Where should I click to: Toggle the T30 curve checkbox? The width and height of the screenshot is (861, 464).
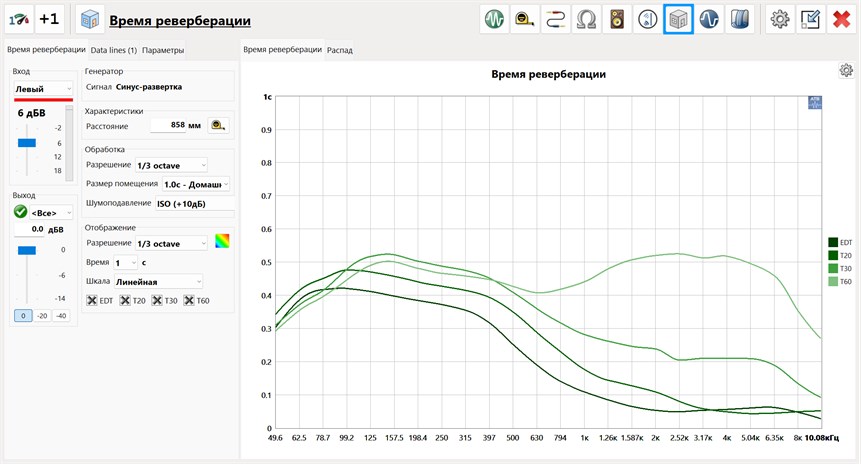click(x=157, y=301)
